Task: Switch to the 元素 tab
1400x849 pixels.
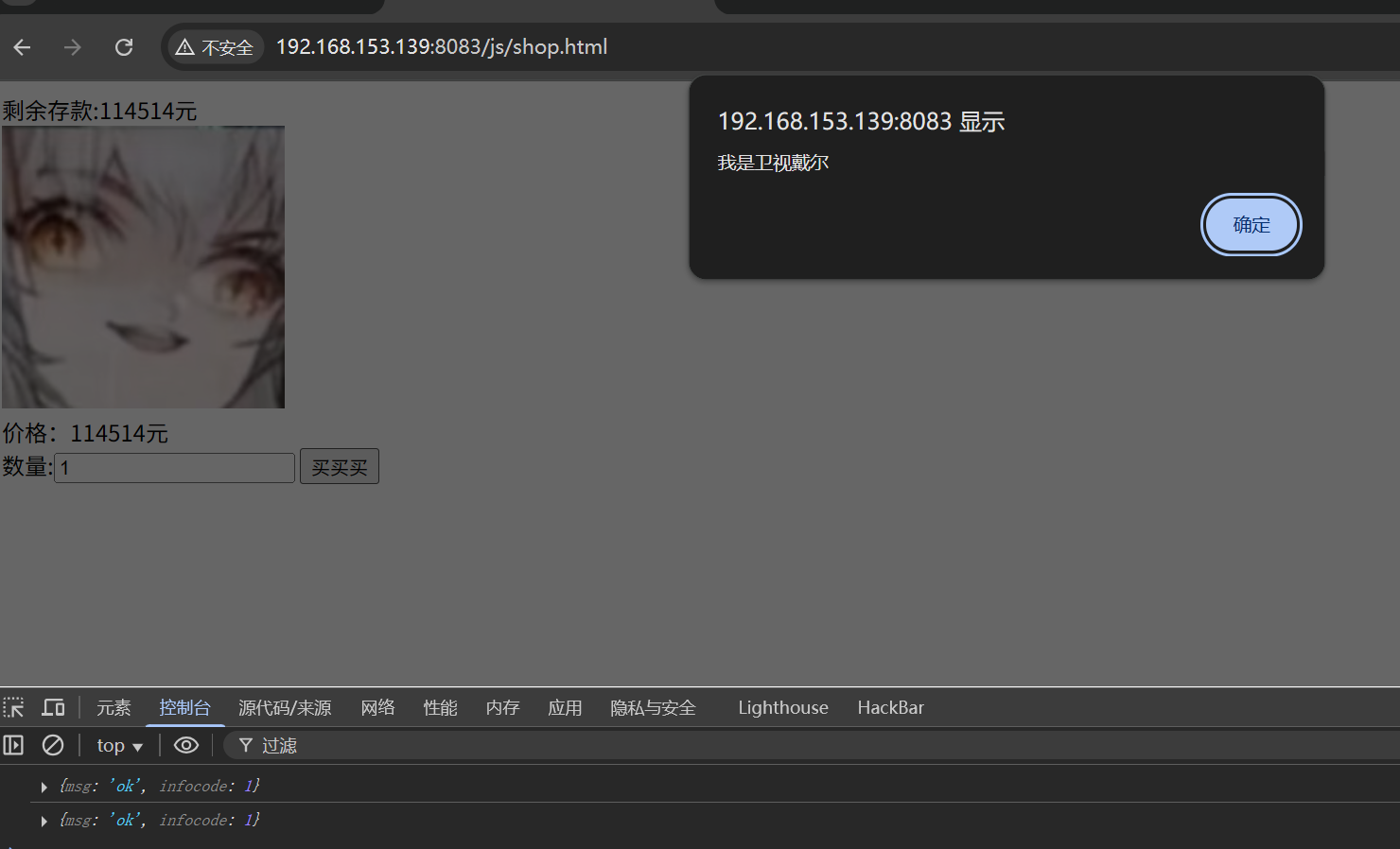Action: tap(114, 708)
